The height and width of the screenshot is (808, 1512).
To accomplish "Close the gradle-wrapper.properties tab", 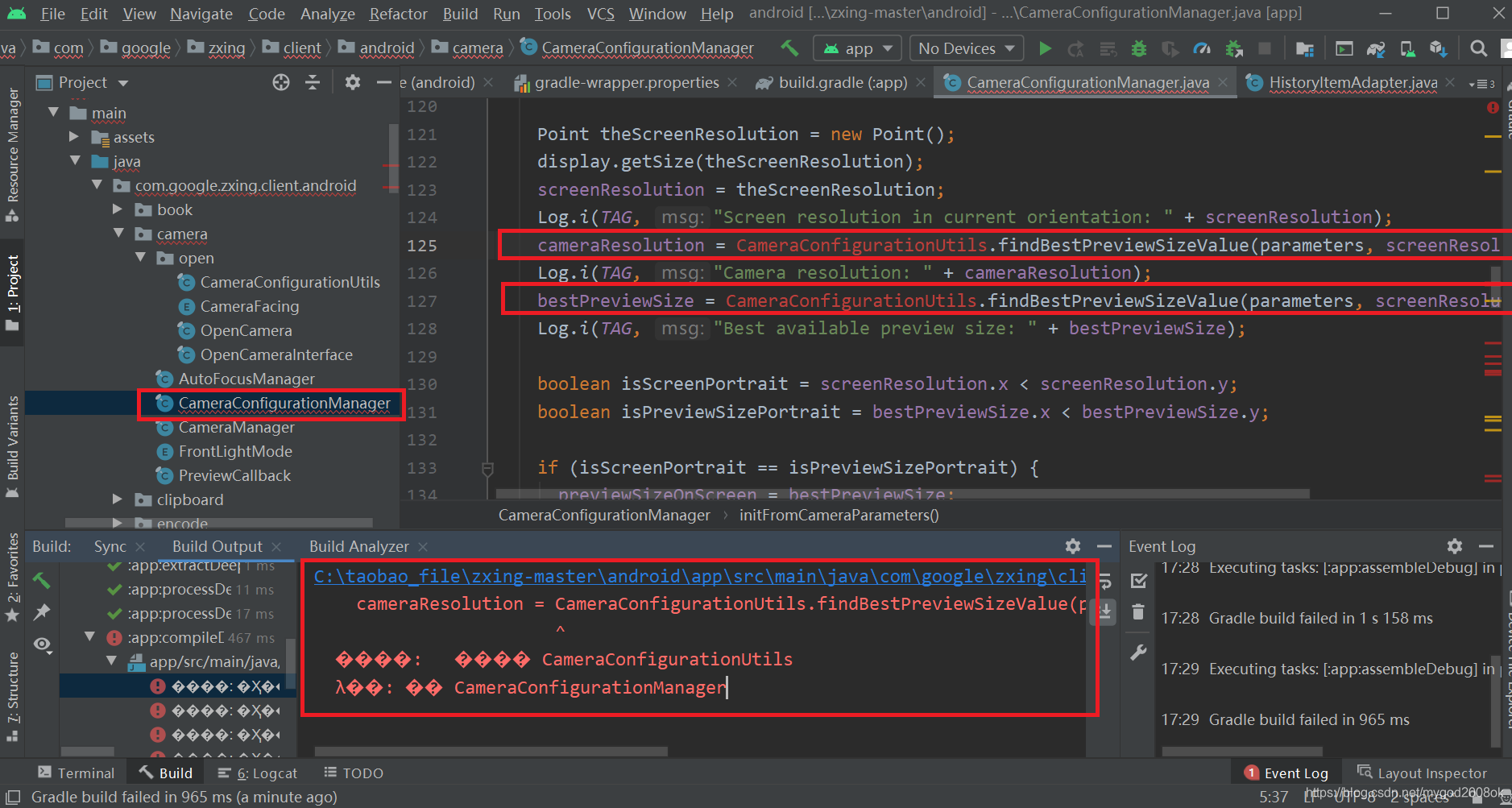I will [x=732, y=82].
